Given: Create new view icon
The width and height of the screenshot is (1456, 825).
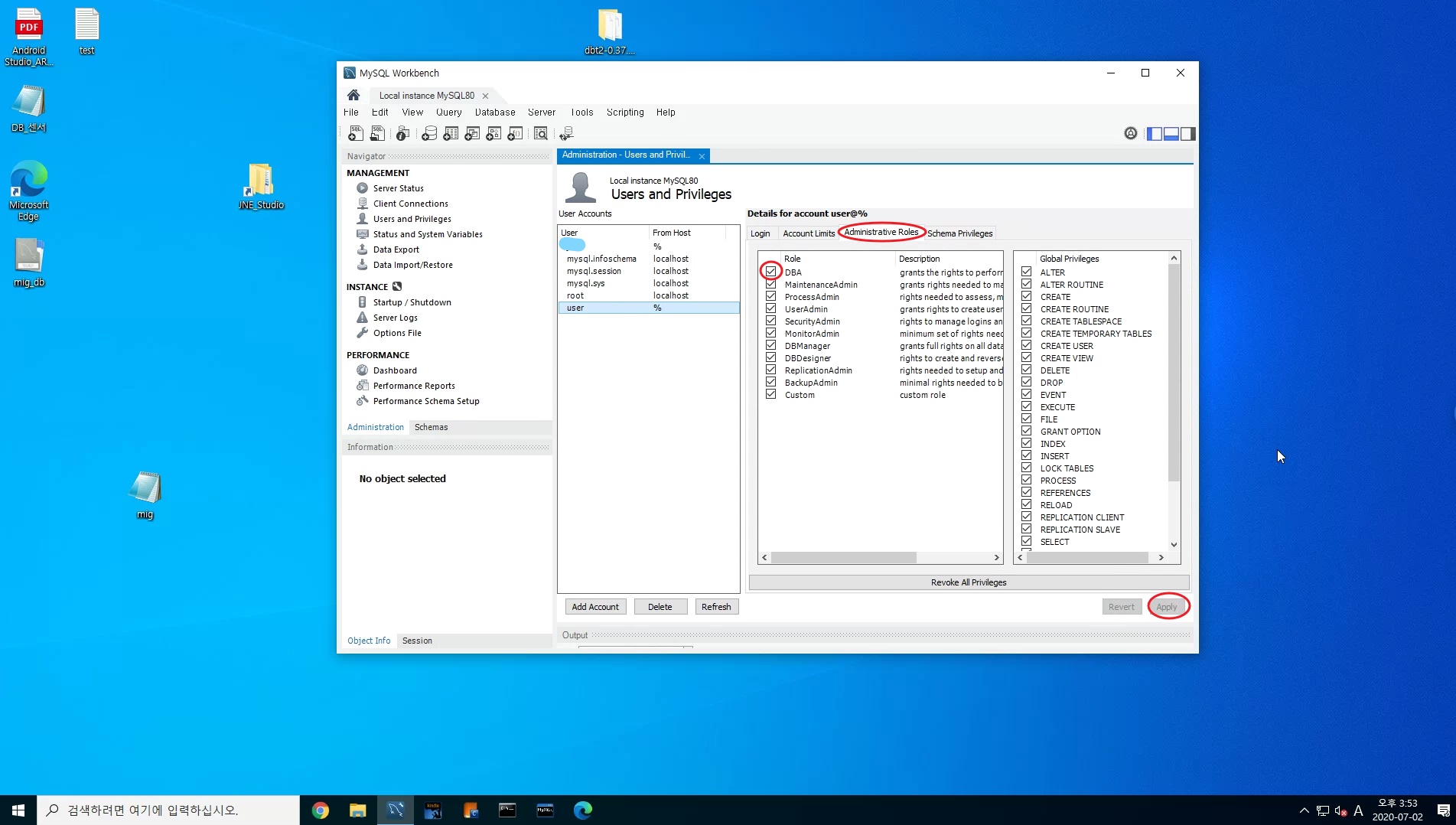Looking at the screenshot, I should (x=472, y=133).
